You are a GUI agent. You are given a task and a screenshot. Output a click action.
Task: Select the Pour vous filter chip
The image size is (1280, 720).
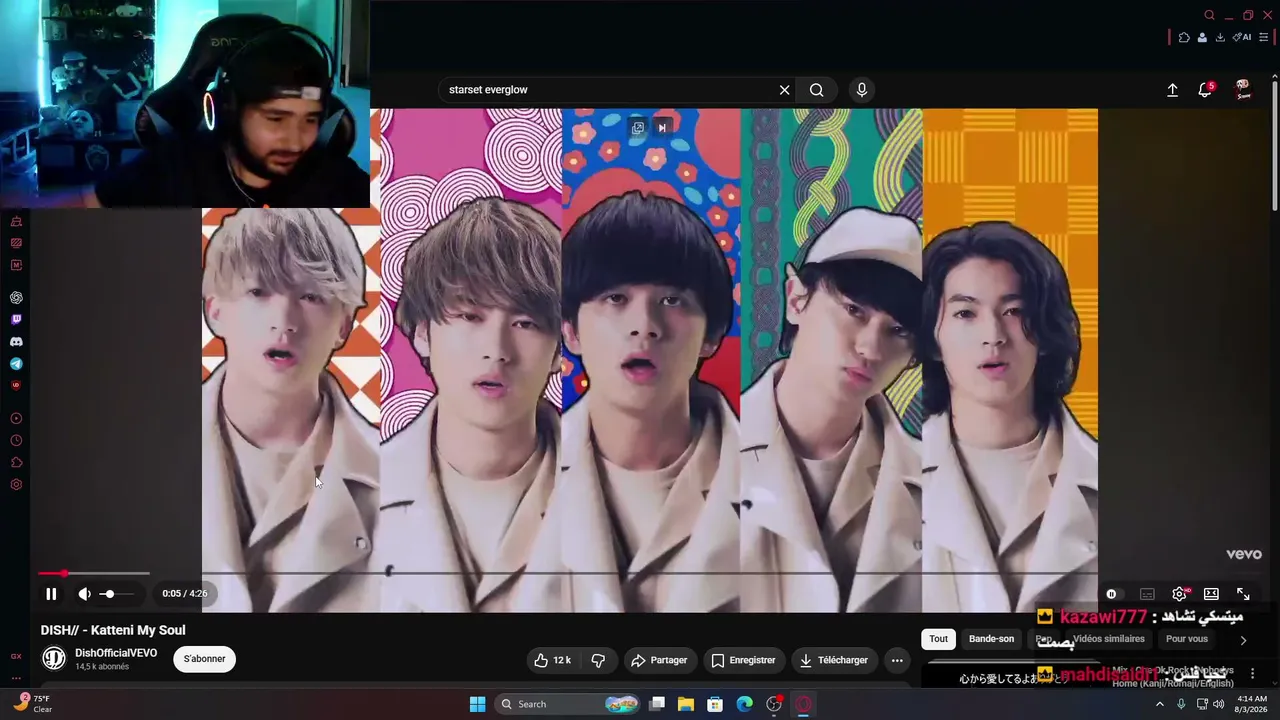1187,639
